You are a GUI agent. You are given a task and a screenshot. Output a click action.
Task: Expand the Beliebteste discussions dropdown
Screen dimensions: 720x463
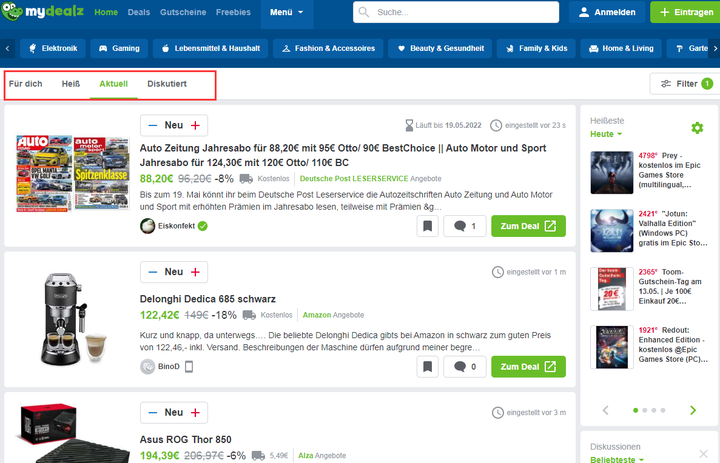[x=617, y=459]
